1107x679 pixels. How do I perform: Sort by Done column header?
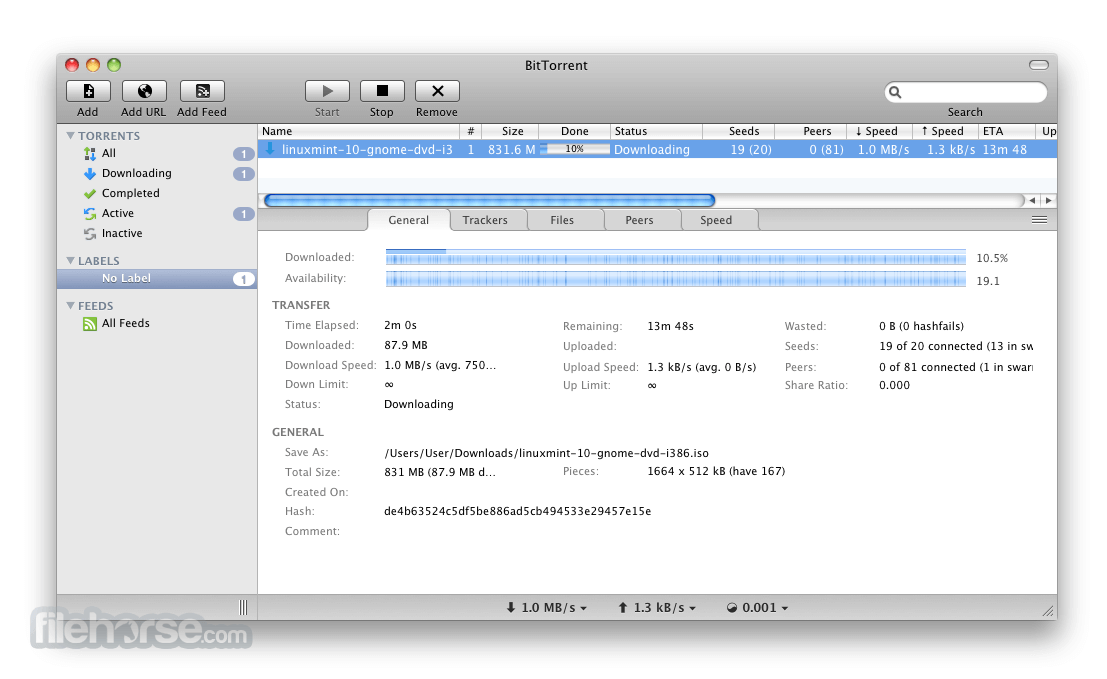point(574,131)
